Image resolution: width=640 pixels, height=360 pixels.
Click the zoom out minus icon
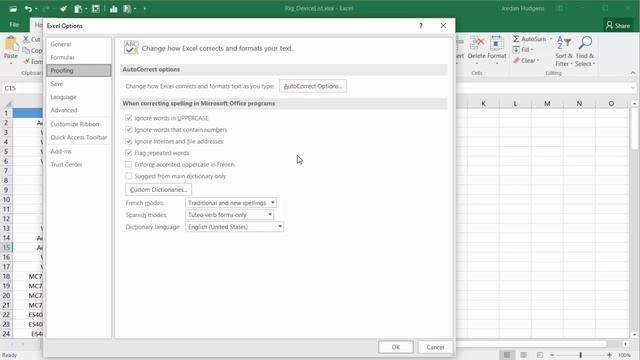coord(552,355)
